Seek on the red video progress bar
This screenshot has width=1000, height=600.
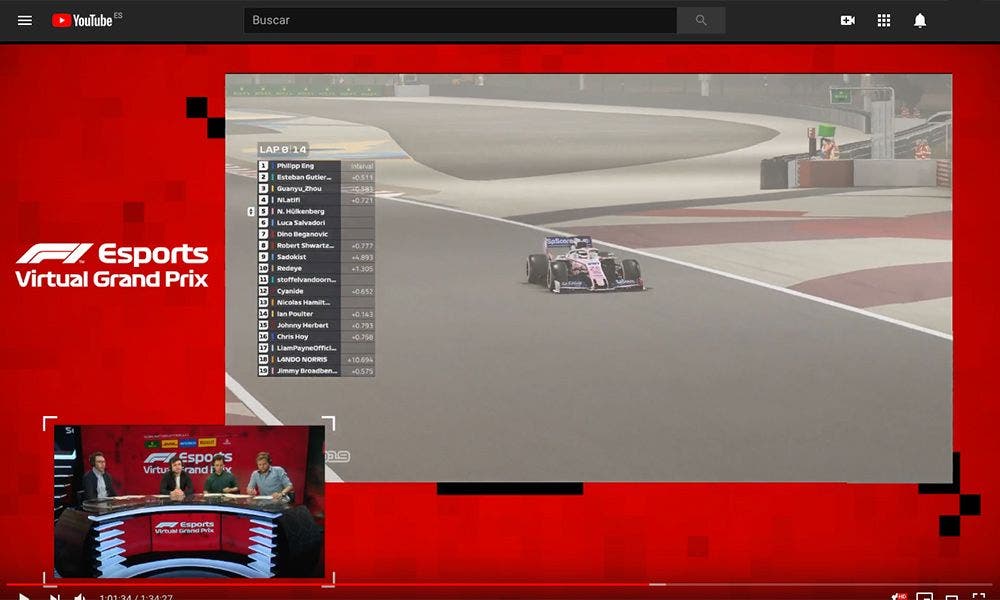[x=500, y=584]
